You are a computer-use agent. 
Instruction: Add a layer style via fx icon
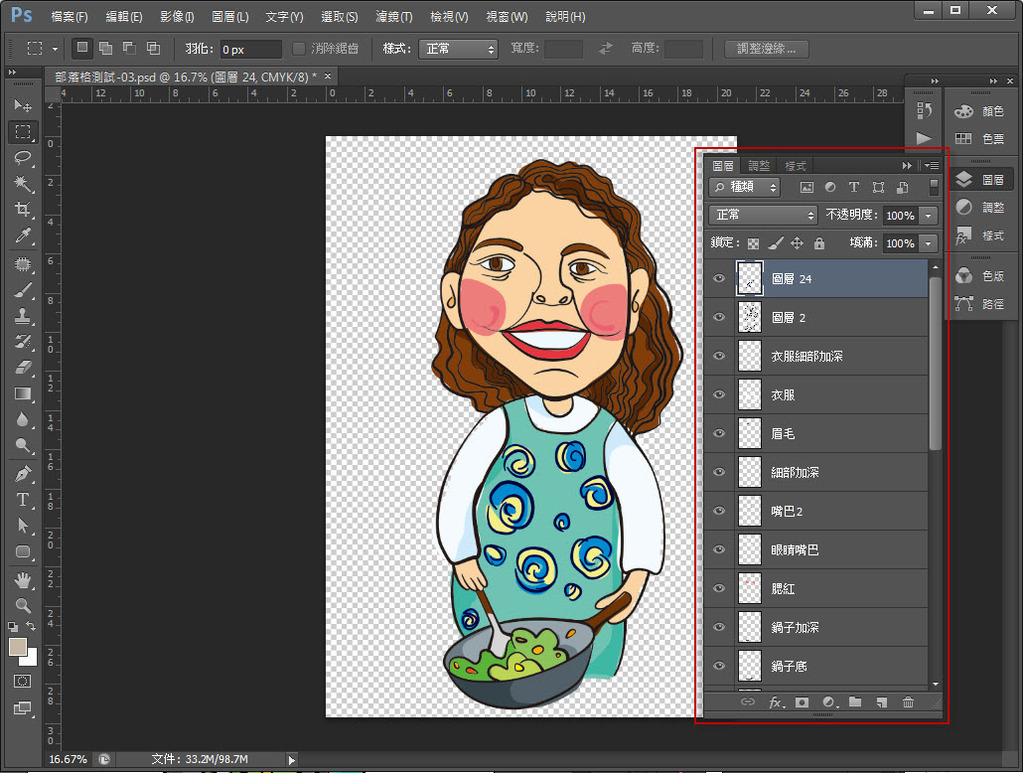[775, 702]
